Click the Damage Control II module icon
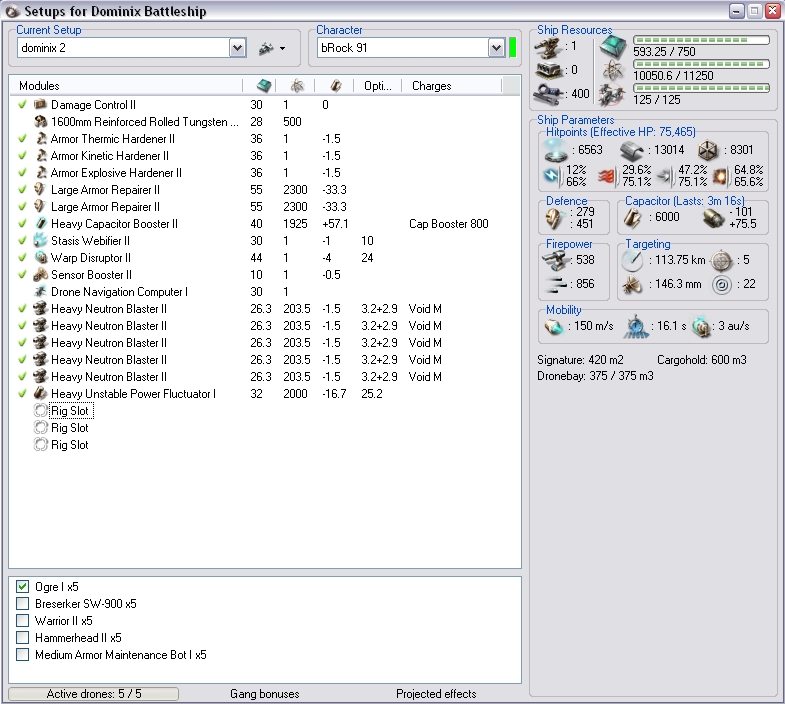Screen dimensions: 785x704 click(41, 105)
